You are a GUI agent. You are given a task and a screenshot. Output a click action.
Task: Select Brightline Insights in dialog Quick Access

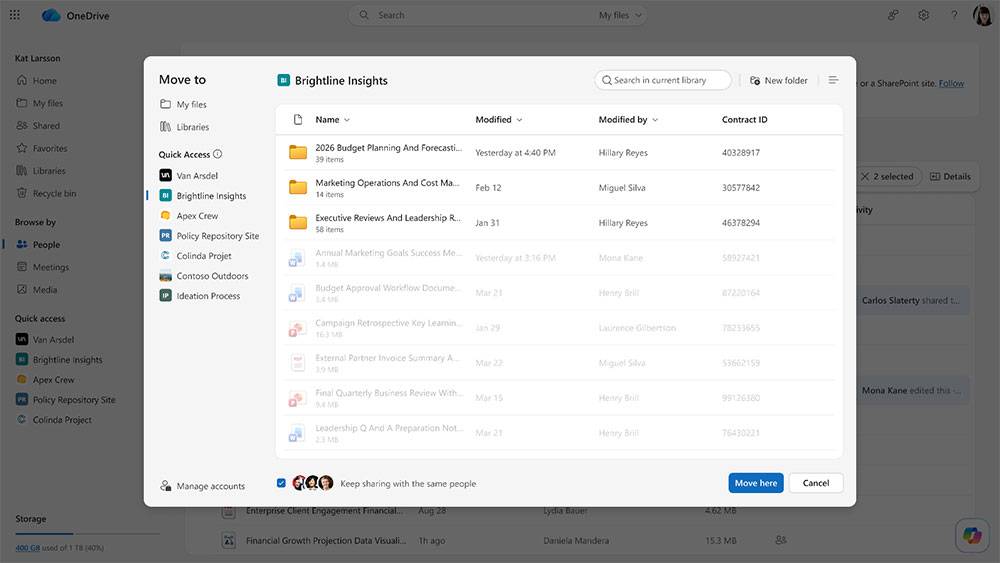[203, 196]
